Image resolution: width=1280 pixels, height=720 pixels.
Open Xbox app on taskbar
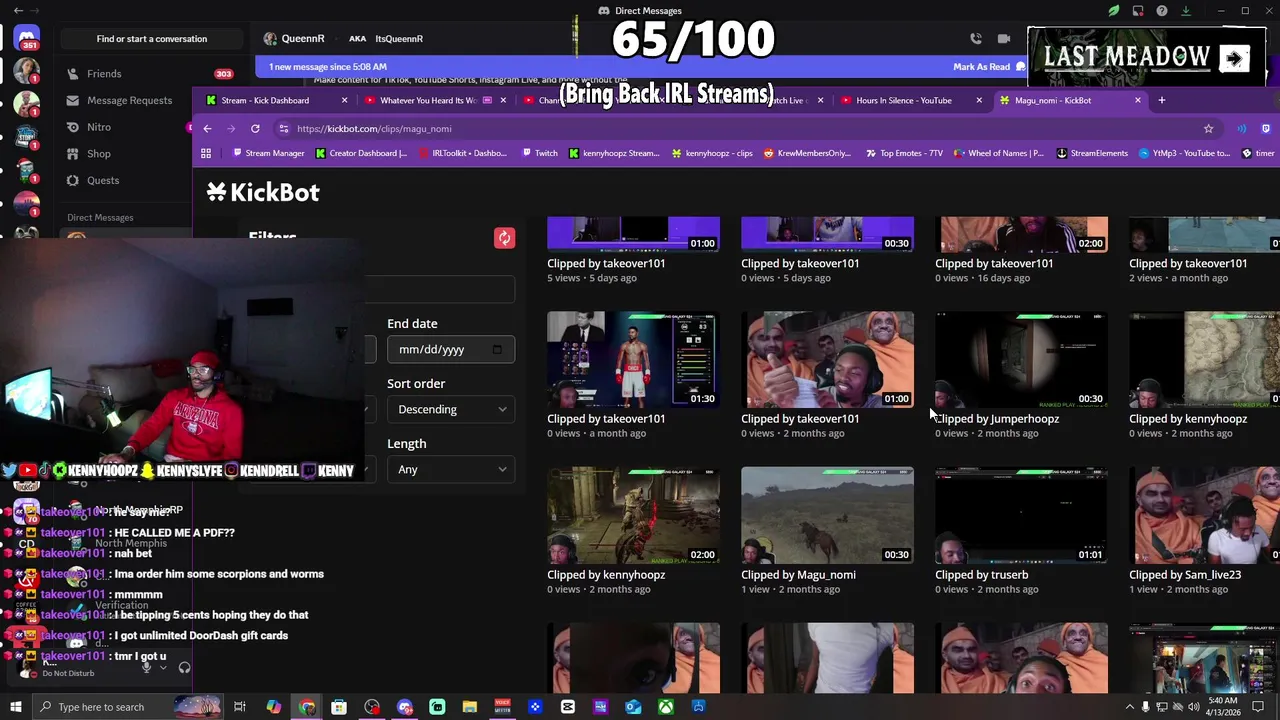coord(665,707)
